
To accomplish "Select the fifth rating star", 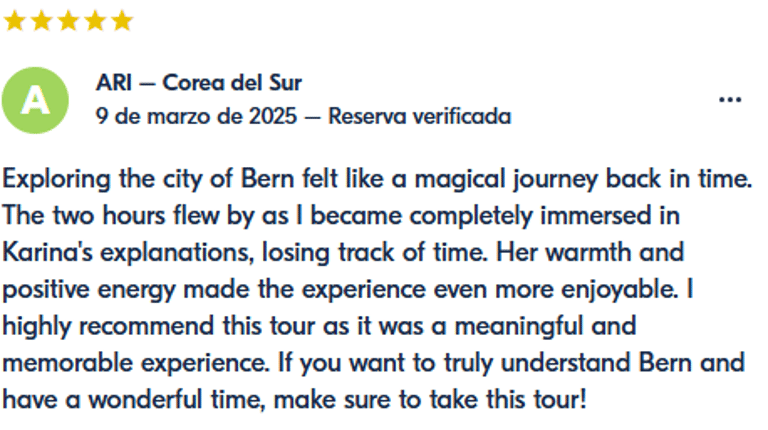I will (121, 22).
